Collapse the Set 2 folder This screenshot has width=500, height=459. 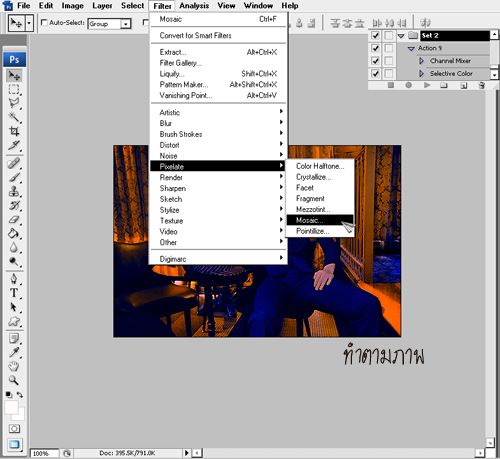point(401,35)
